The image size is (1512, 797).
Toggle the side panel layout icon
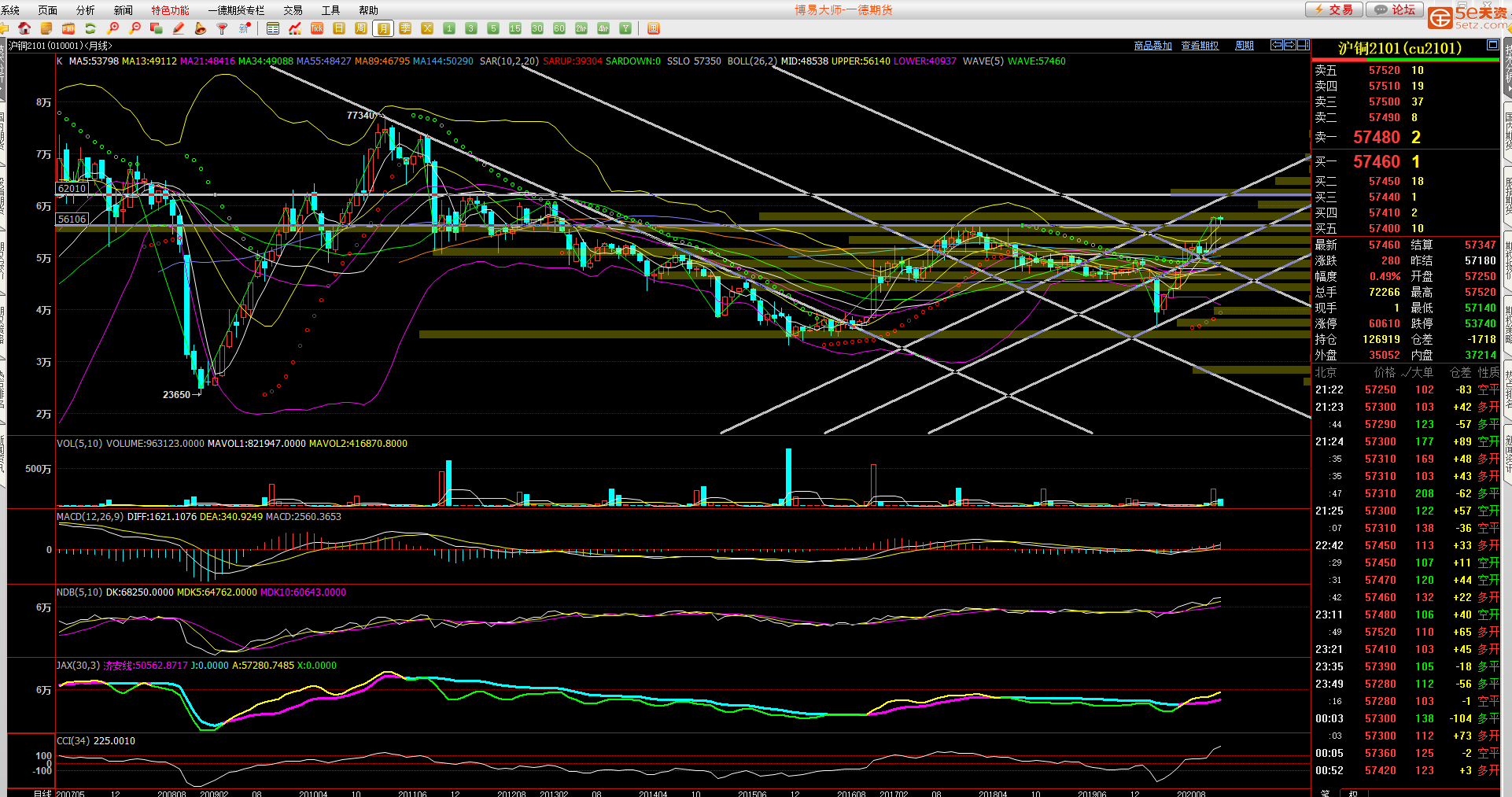1304,45
